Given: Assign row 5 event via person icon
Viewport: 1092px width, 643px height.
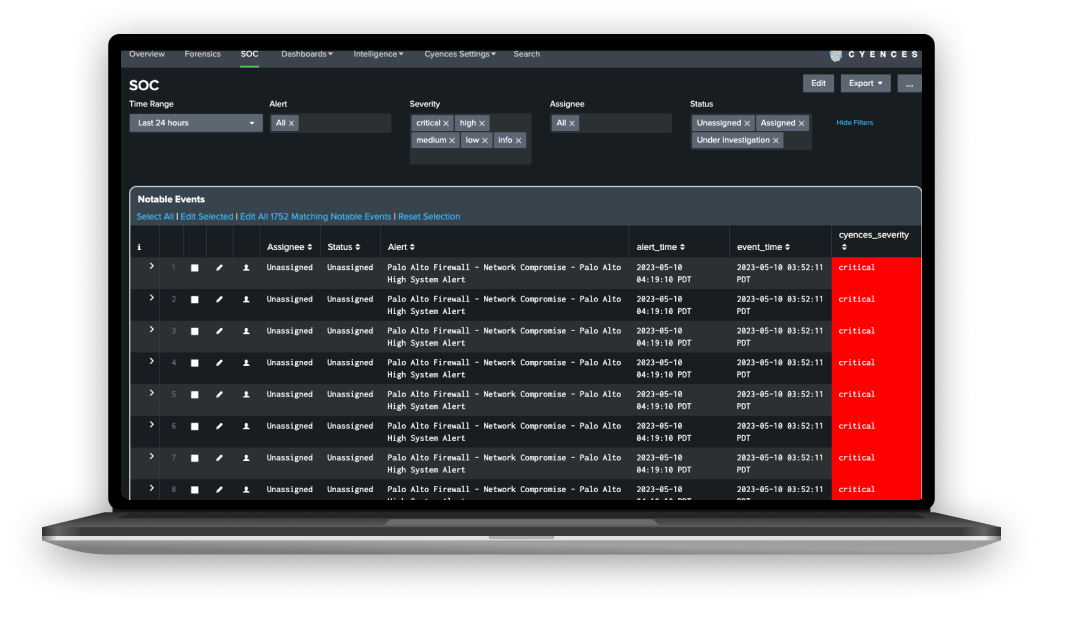Looking at the screenshot, I should pos(246,395).
